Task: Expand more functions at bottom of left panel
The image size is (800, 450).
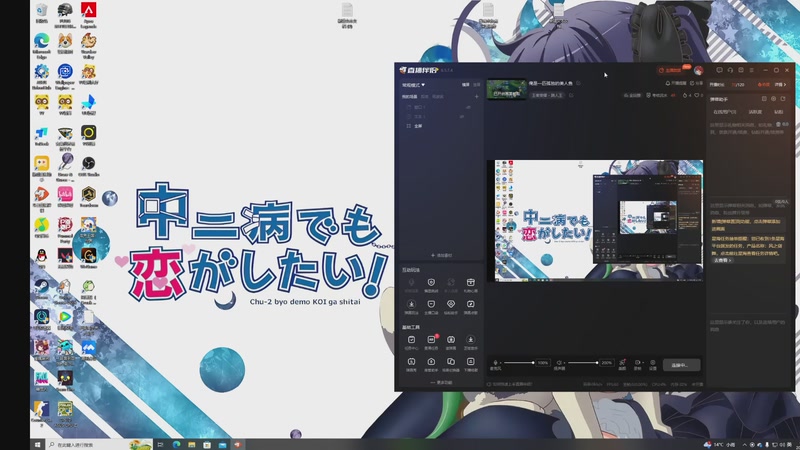Action: click(441, 383)
